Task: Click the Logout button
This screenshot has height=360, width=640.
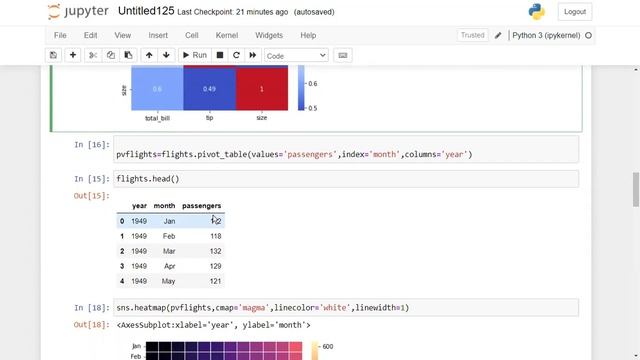Action: (575, 12)
